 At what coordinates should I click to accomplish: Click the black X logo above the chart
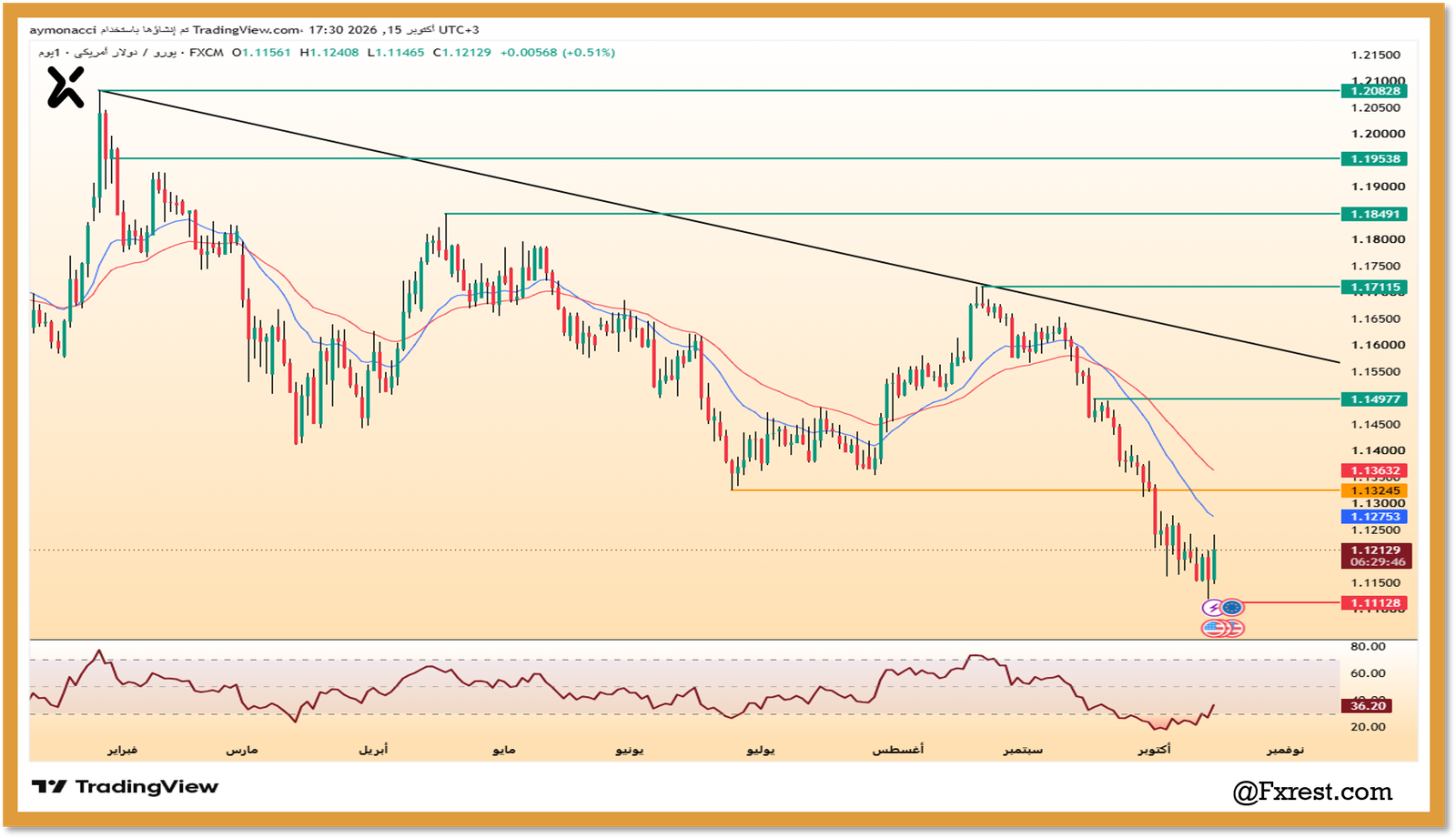pos(66,87)
